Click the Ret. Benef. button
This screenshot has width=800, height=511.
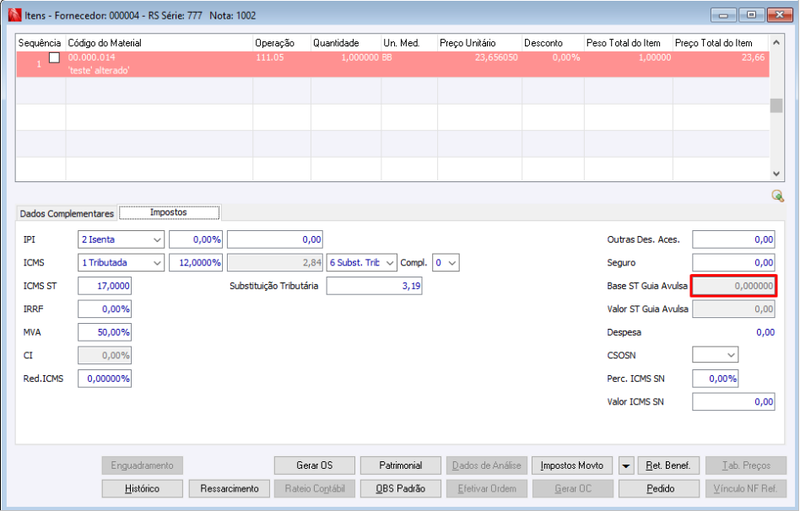[668, 465]
